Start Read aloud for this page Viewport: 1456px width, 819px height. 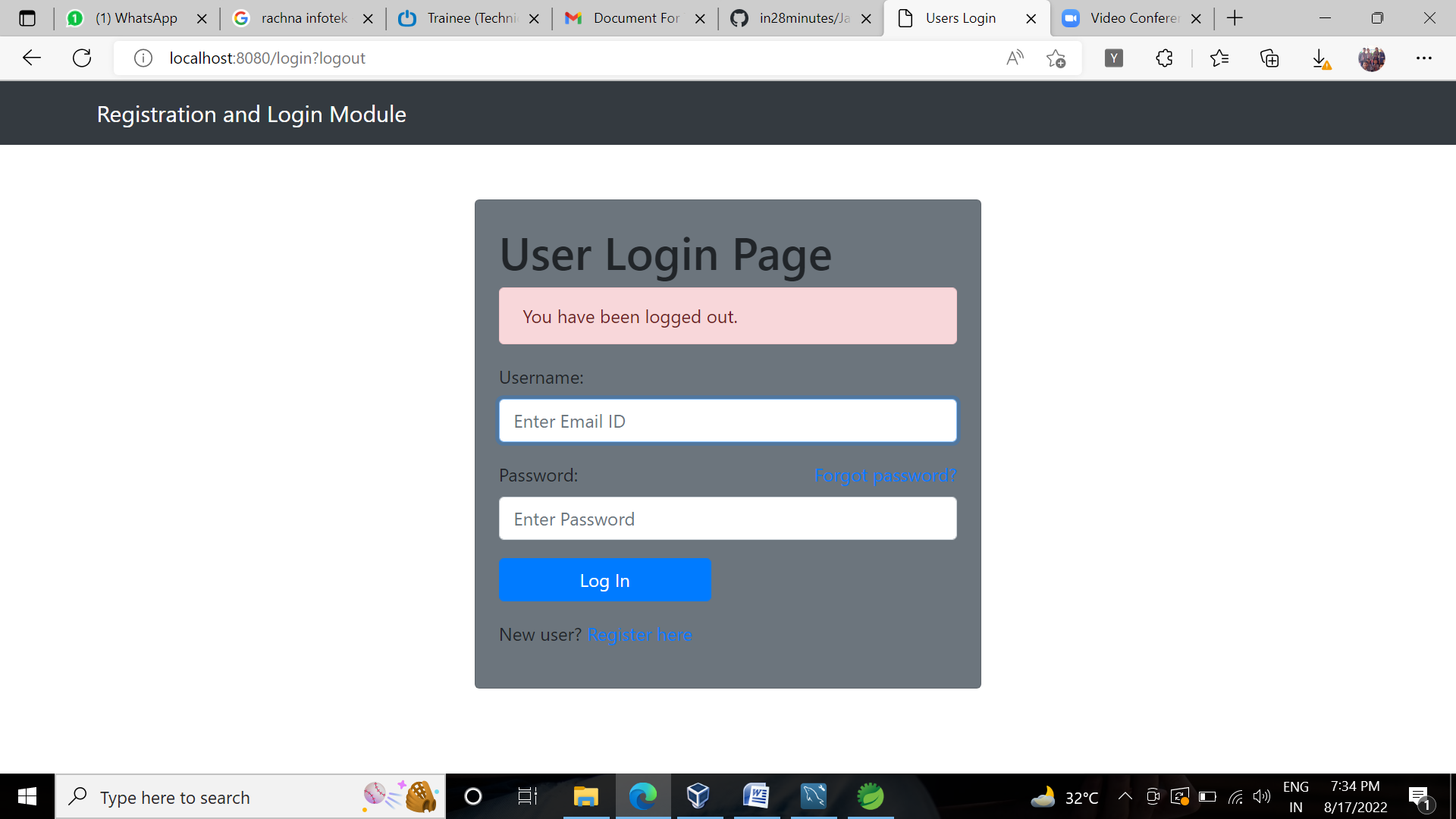[1015, 58]
